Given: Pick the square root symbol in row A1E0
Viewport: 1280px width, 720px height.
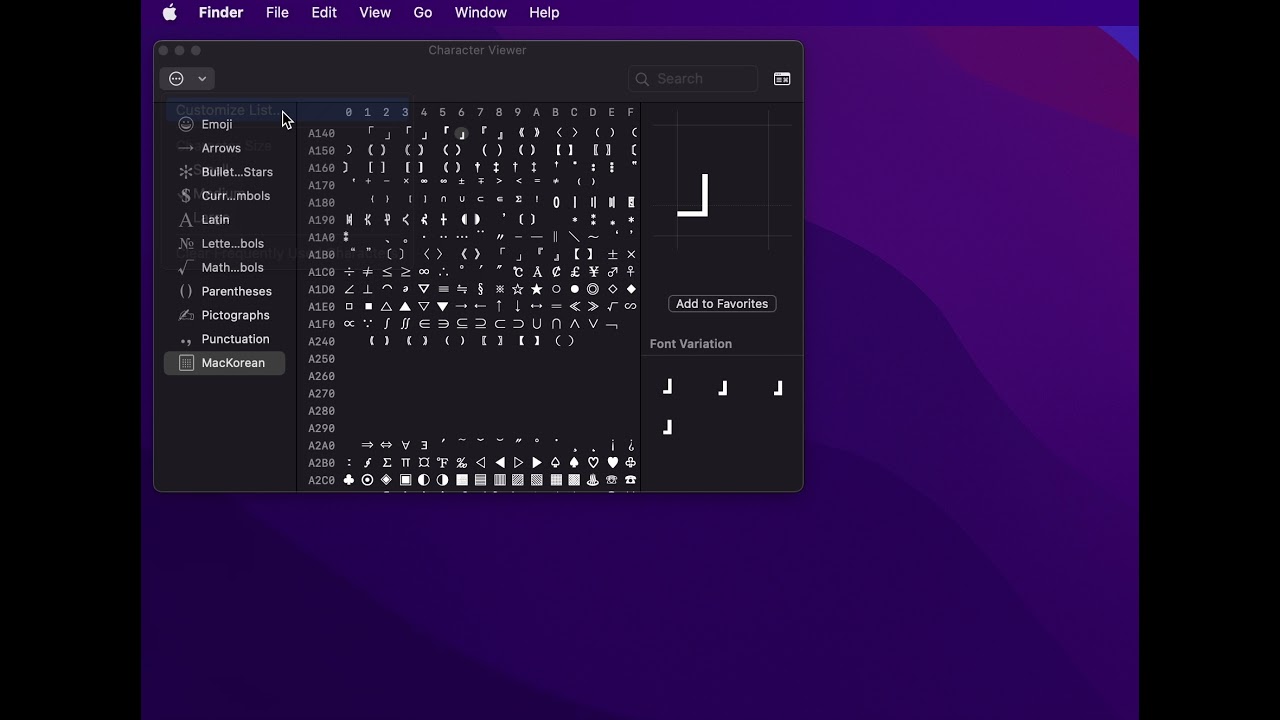Looking at the screenshot, I should [612, 307].
